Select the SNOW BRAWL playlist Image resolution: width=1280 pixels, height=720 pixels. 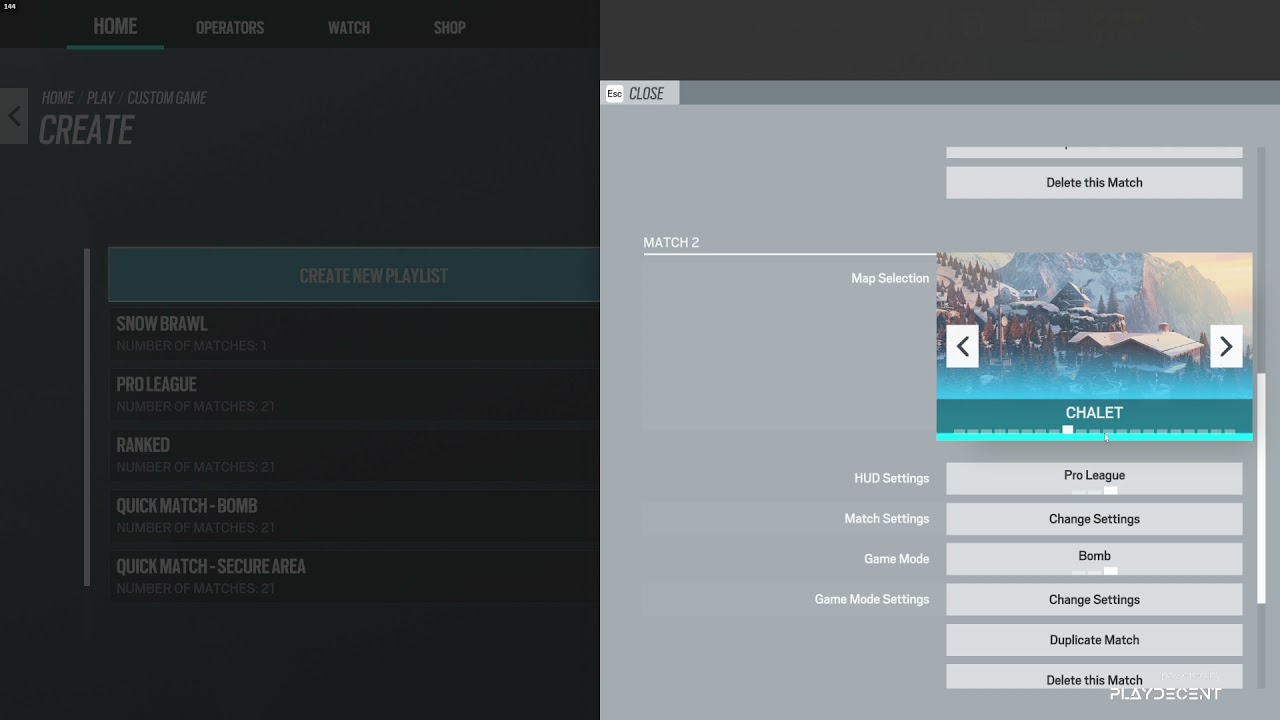tap(354, 333)
